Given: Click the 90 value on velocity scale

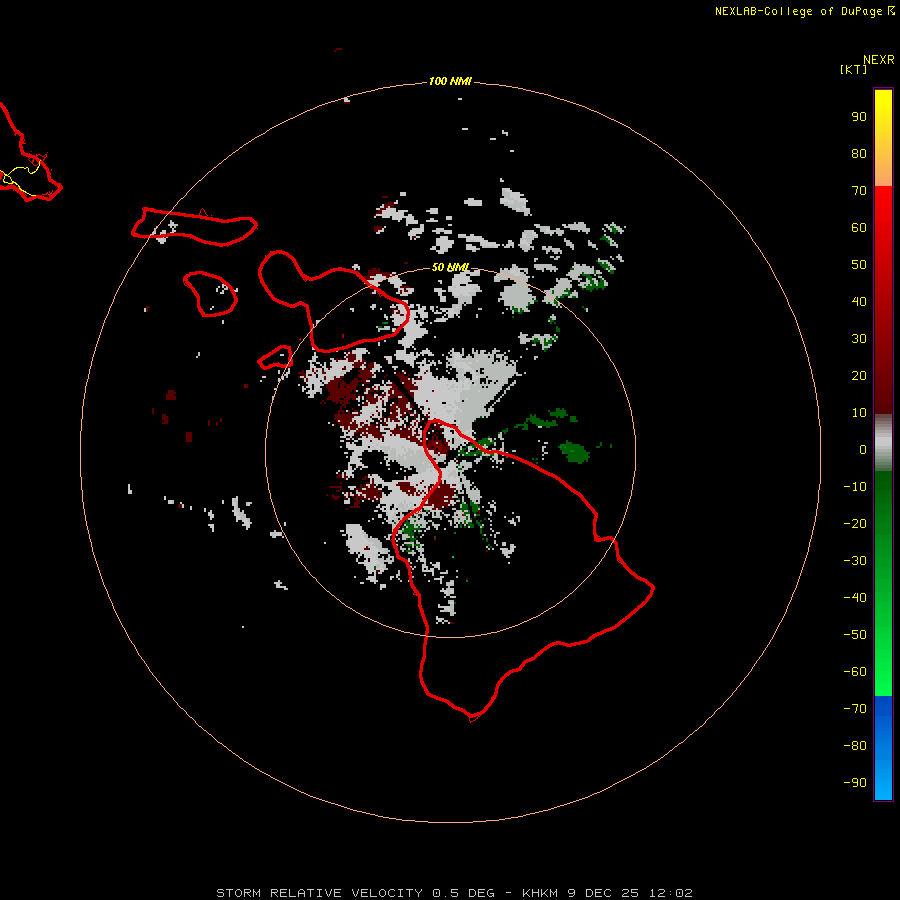Looking at the screenshot, I should pos(859,117).
